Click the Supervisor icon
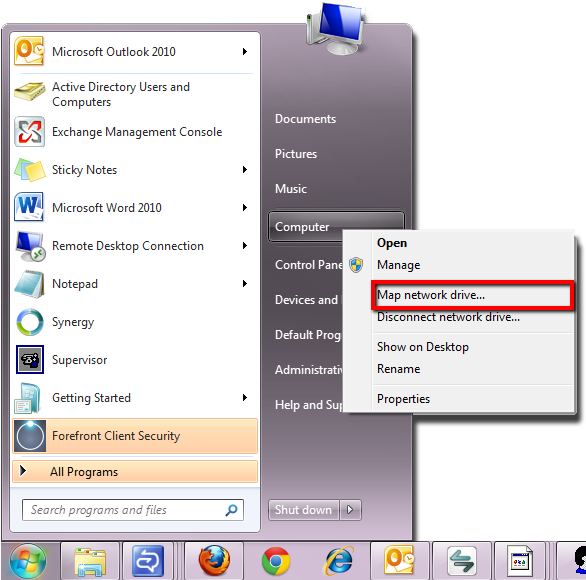 [30, 360]
